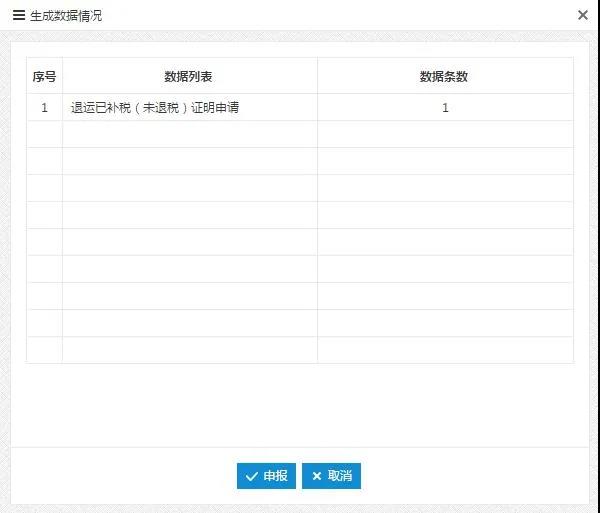
Task: Click sequence number 1 in the 序号 column
Action: (44, 108)
